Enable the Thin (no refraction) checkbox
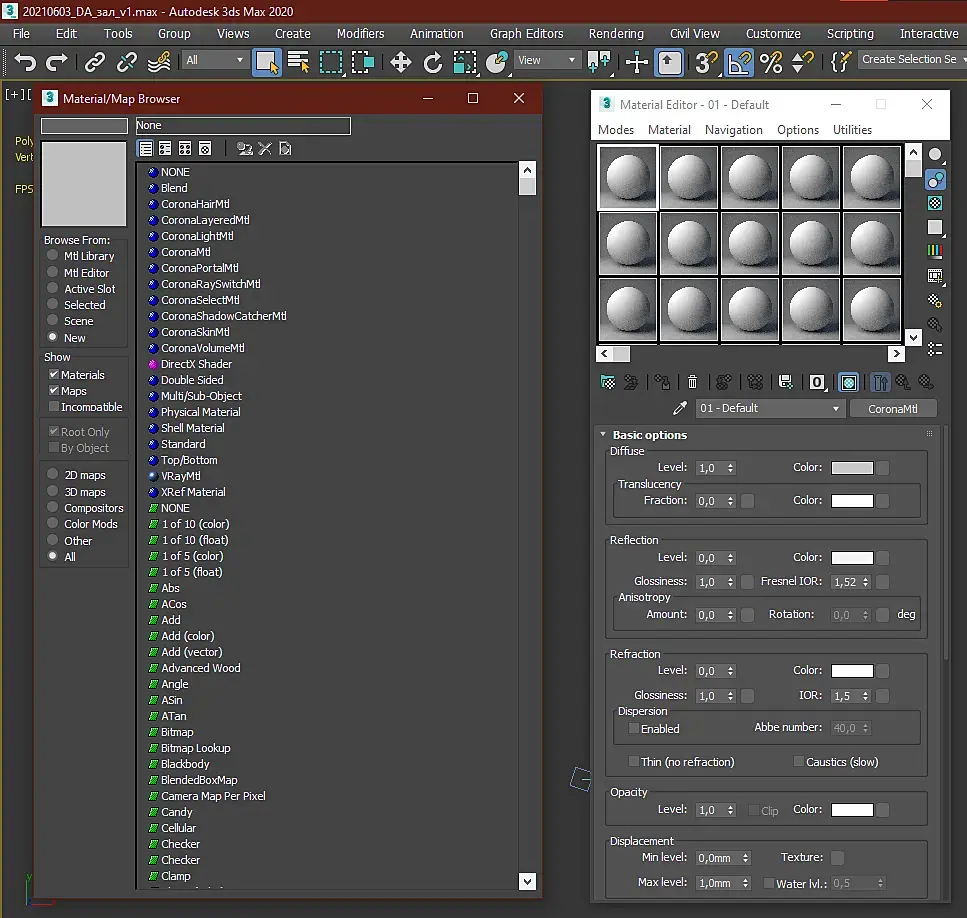The height and width of the screenshot is (918, 967). coord(634,762)
